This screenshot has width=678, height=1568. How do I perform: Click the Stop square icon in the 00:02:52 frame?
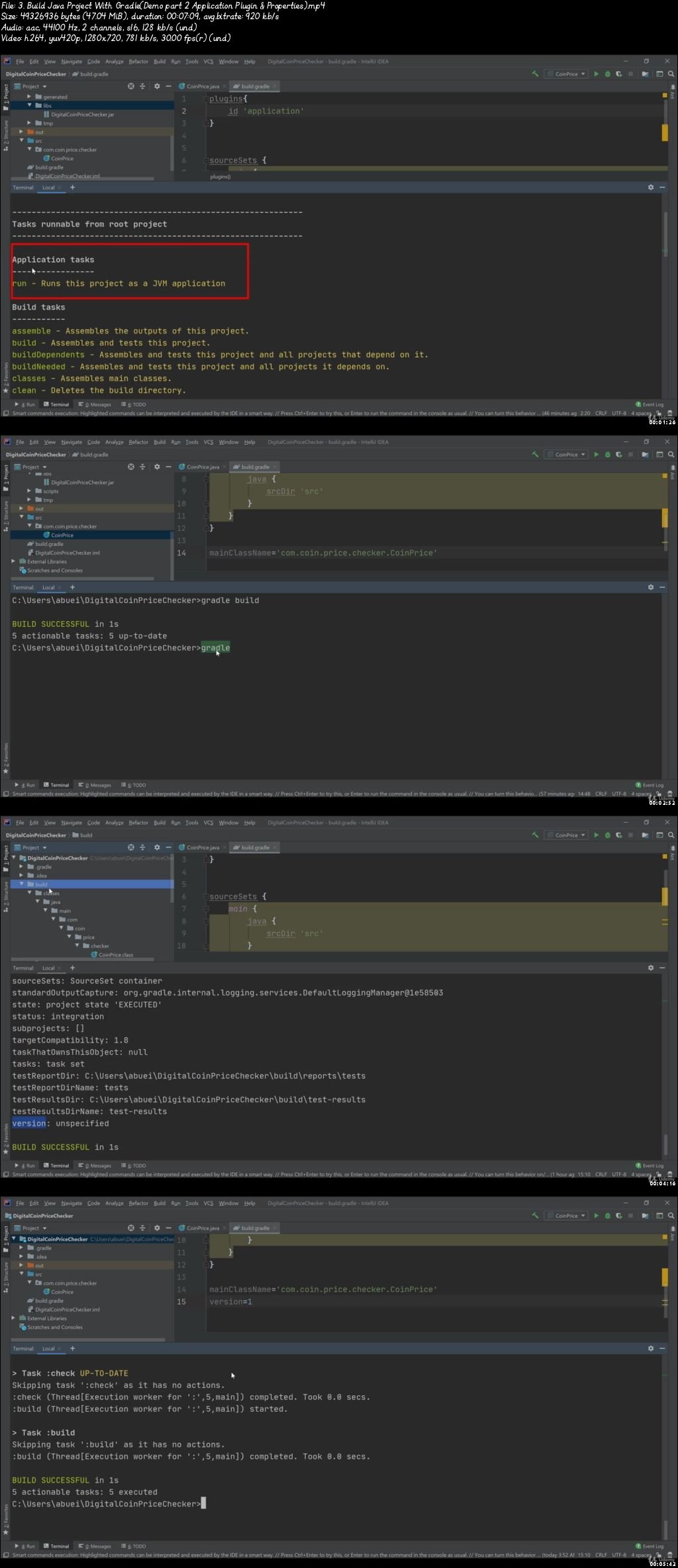tap(630, 455)
